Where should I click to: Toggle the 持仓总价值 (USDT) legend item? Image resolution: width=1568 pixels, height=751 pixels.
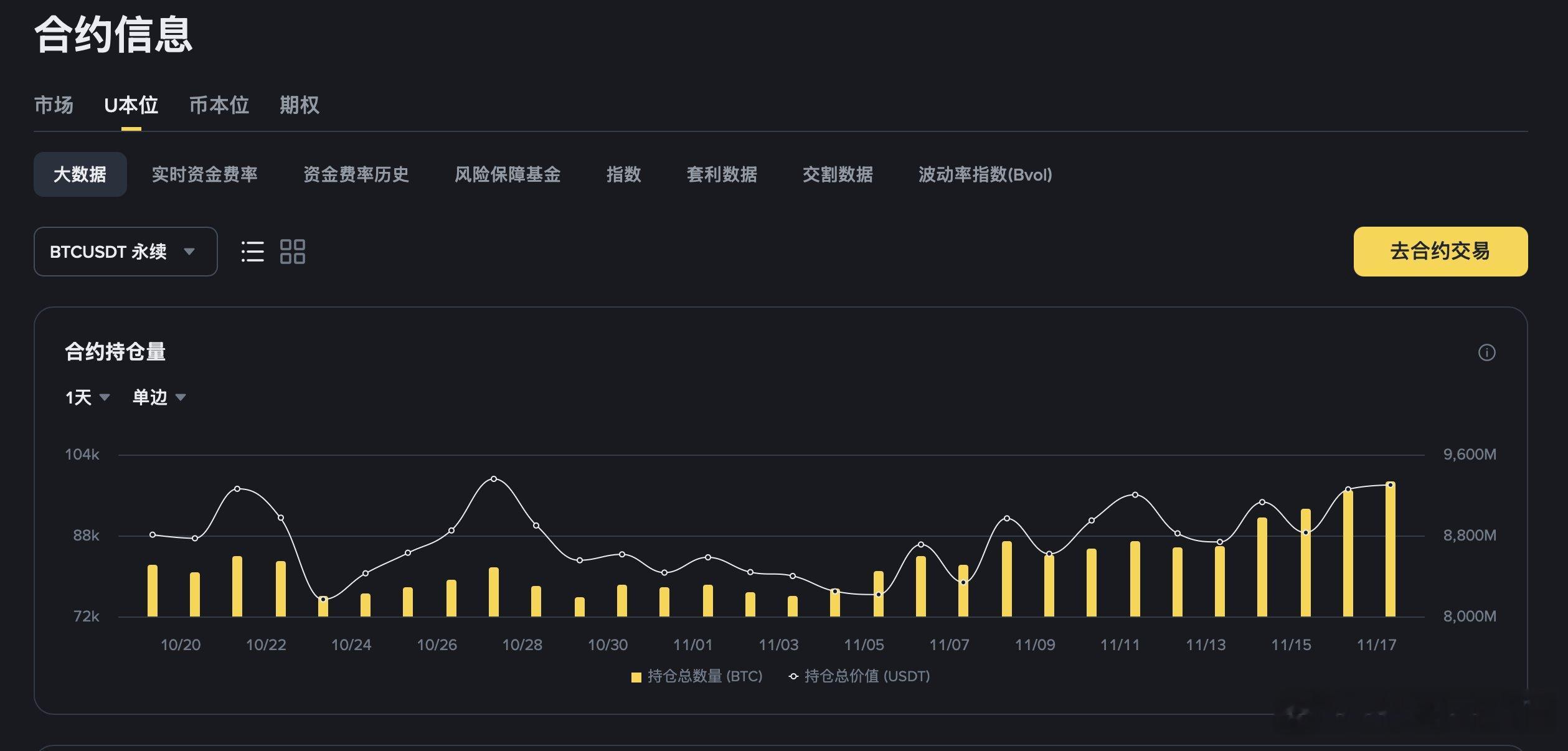coord(861,676)
